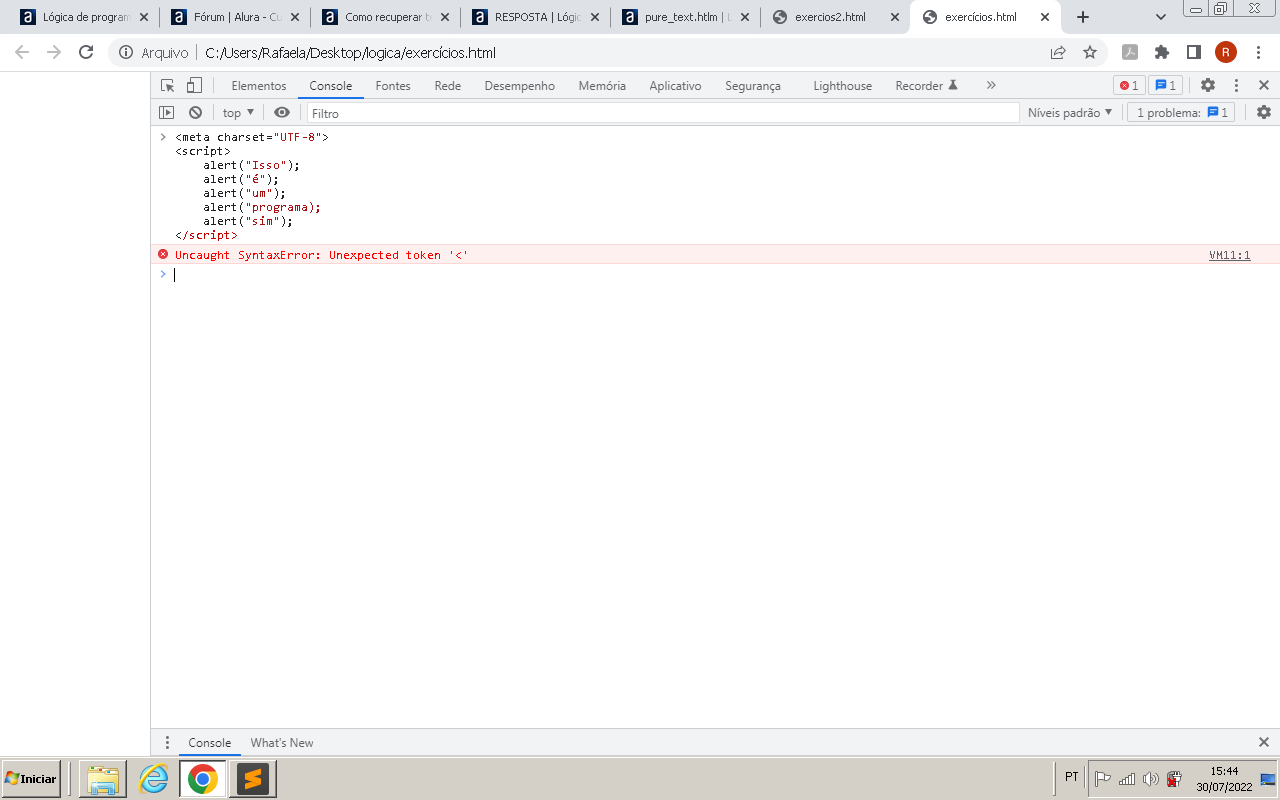Open the PT language indicator
1280x800 pixels.
(x=1071, y=777)
